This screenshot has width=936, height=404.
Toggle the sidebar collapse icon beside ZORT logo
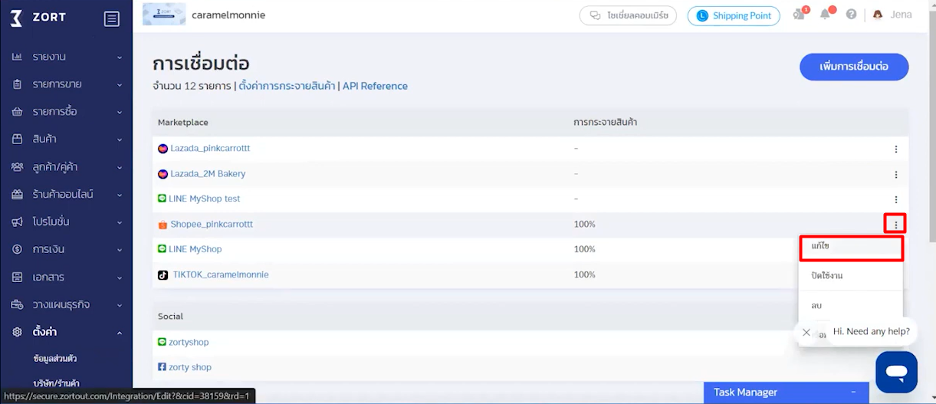pyautogui.click(x=111, y=18)
